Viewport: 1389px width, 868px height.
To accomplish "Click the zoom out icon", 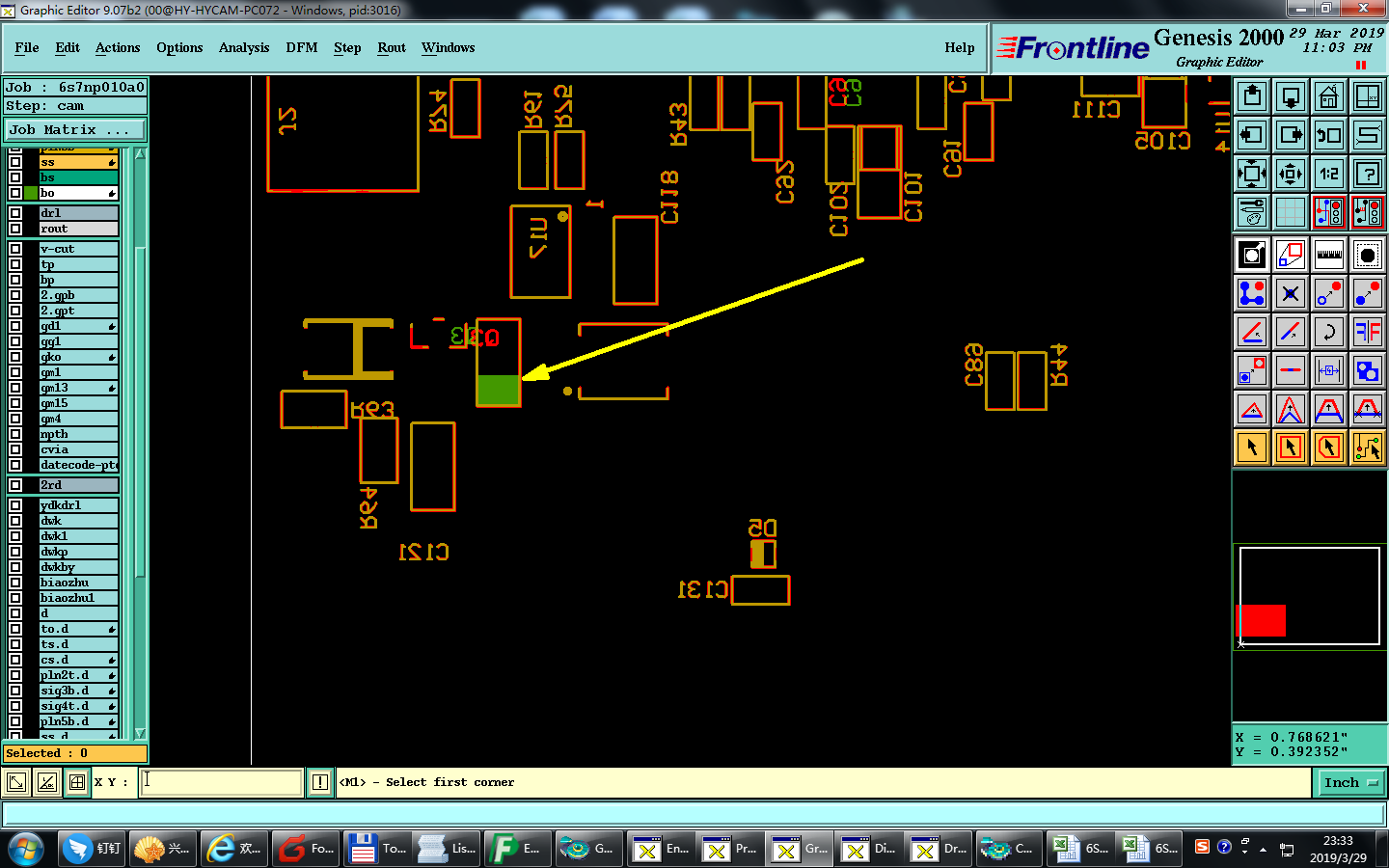I will pyautogui.click(x=1291, y=174).
